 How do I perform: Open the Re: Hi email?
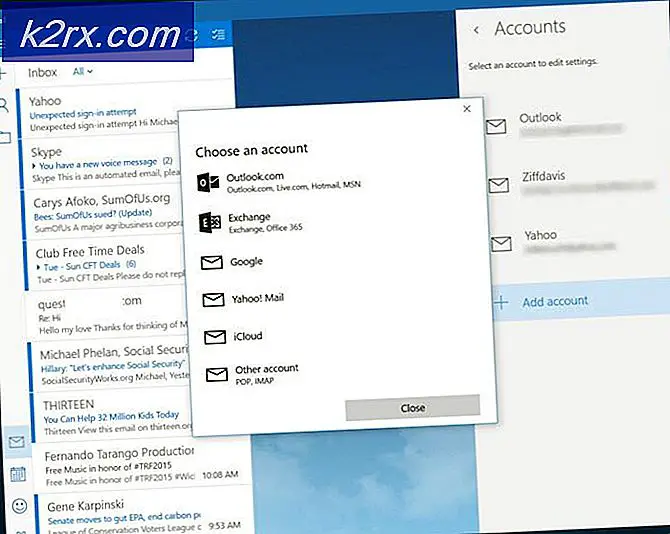[107, 315]
